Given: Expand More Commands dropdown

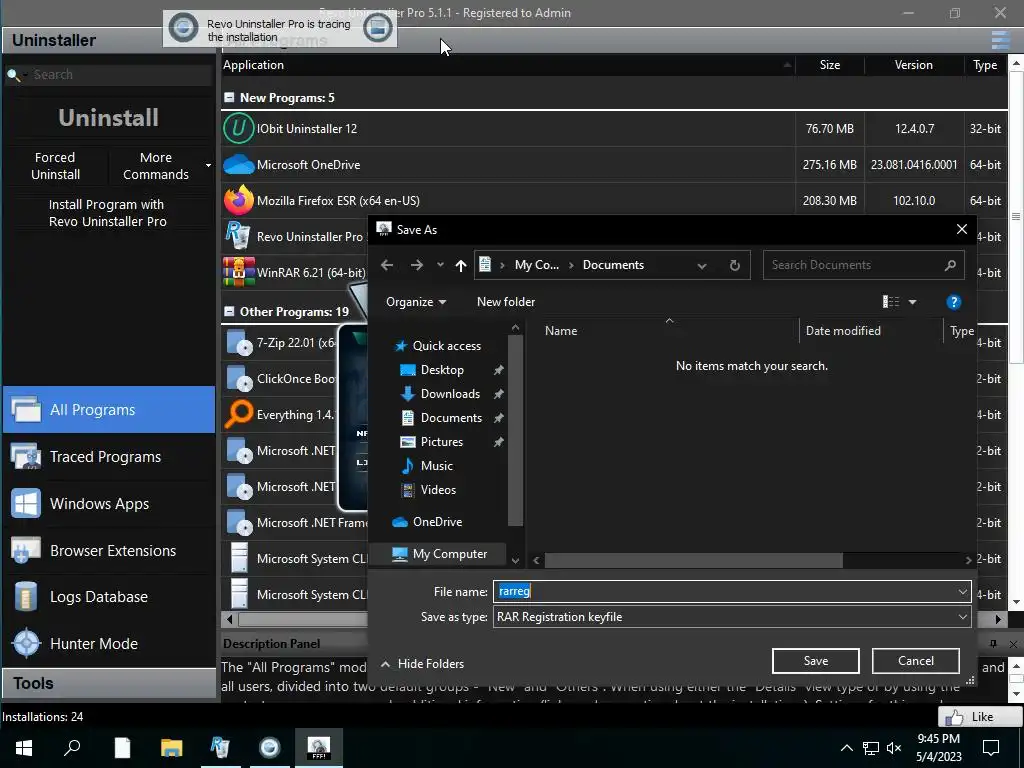Looking at the screenshot, I should pos(208,166).
